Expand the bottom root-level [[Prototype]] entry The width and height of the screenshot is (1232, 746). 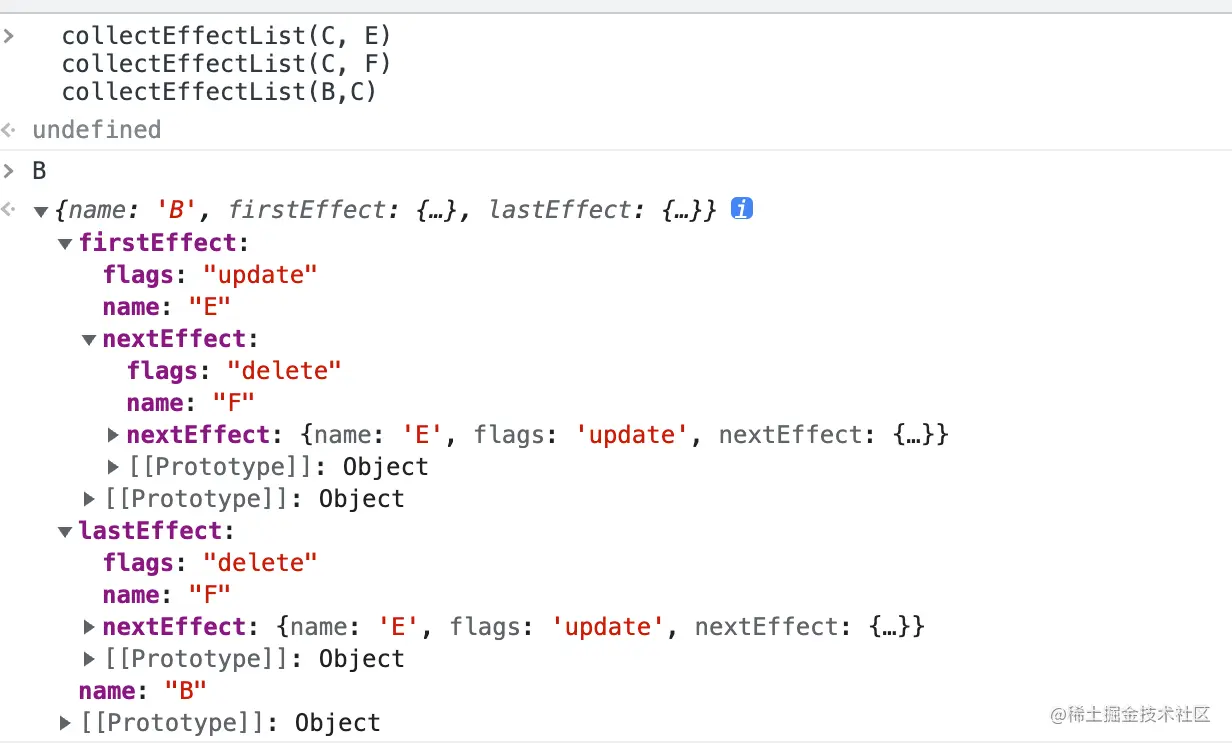[65, 723]
